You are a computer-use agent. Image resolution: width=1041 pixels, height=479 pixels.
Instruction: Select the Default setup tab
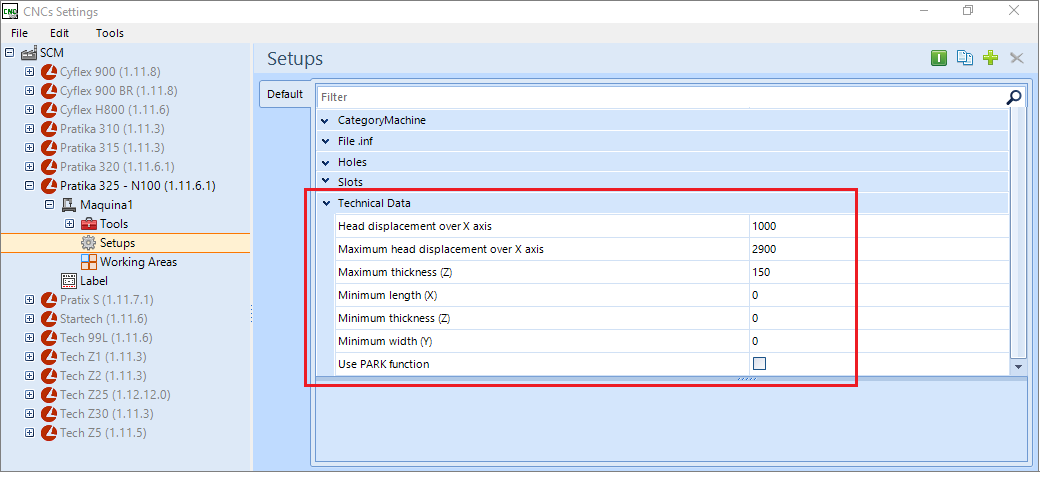coord(285,94)
